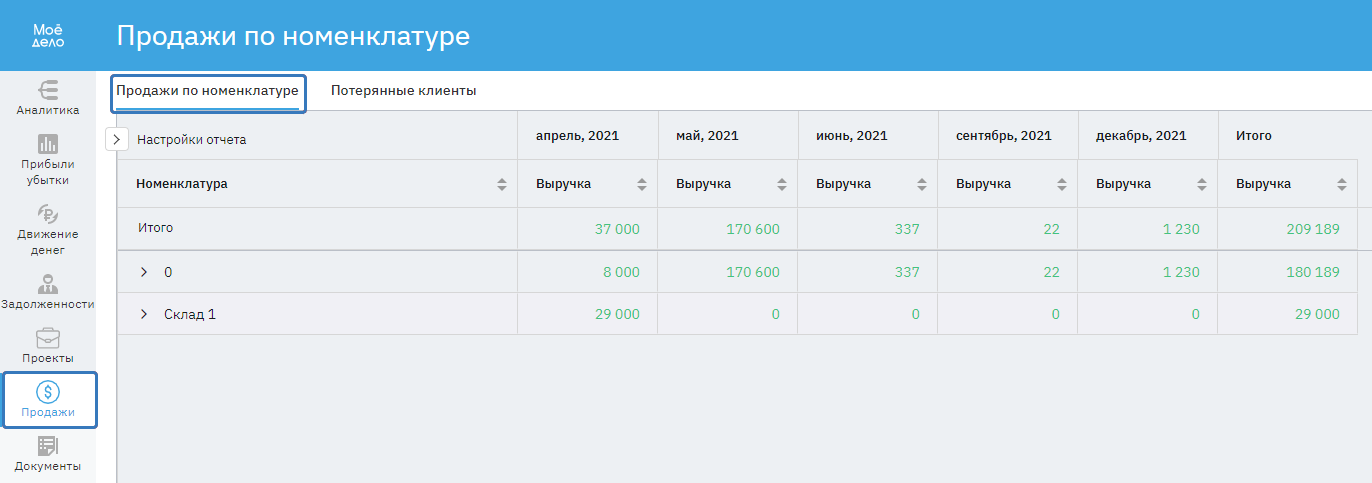
Task: Open the Задолженности sidebar section
Action: click(x=48, y=291)
